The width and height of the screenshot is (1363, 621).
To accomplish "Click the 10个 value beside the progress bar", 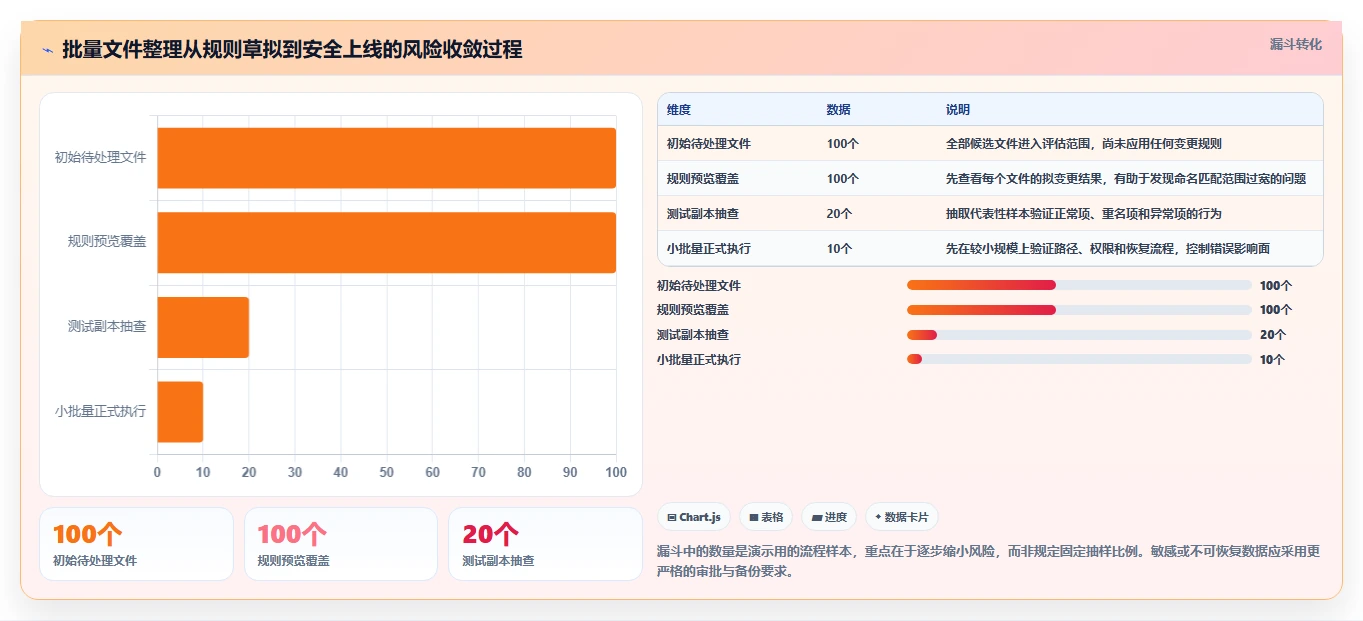I will 1272,360.
